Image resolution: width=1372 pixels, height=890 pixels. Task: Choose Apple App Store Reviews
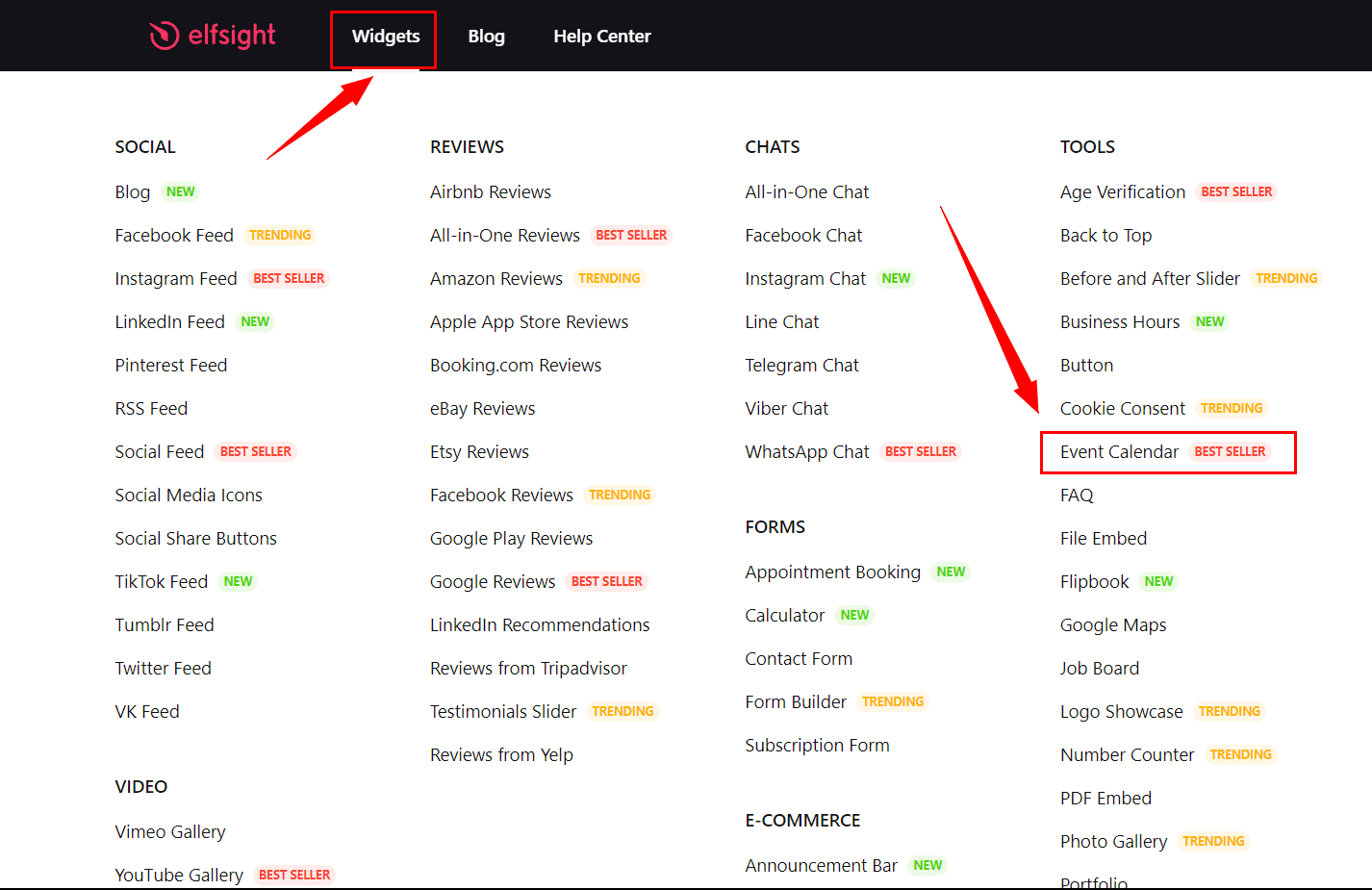point(529,322)
